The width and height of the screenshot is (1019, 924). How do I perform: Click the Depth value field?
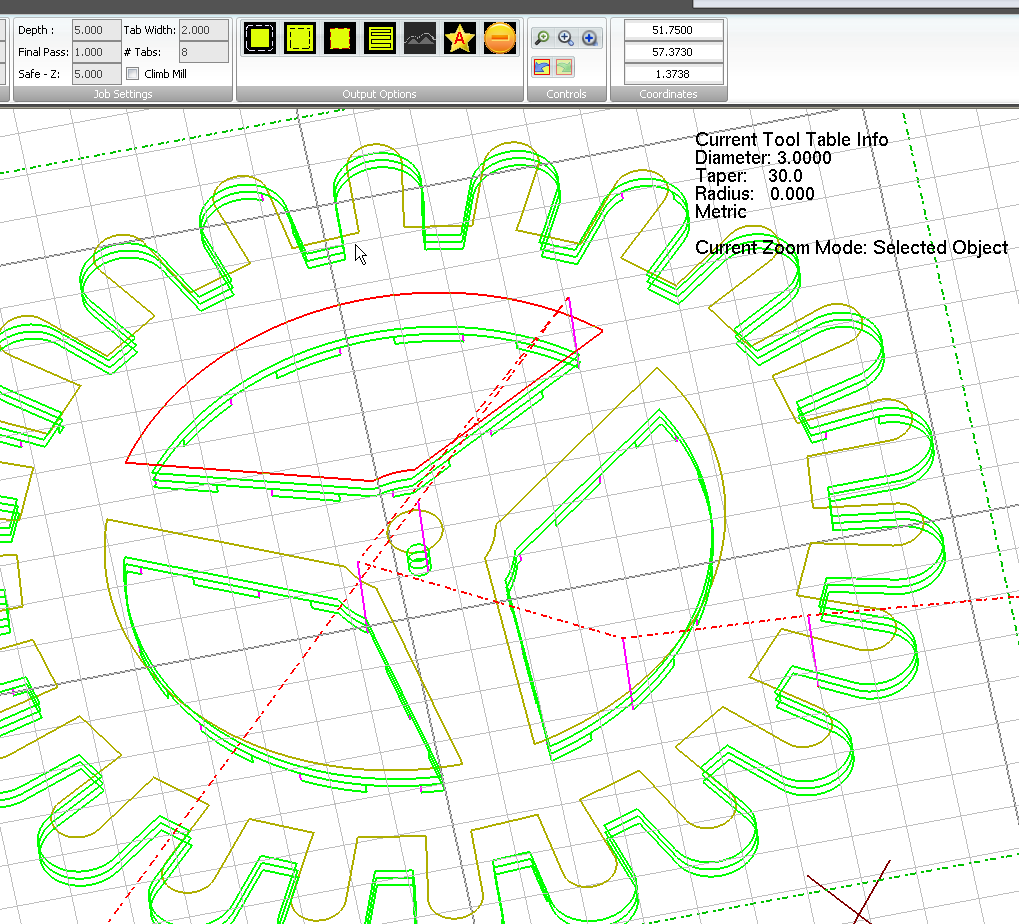[97, 30]
